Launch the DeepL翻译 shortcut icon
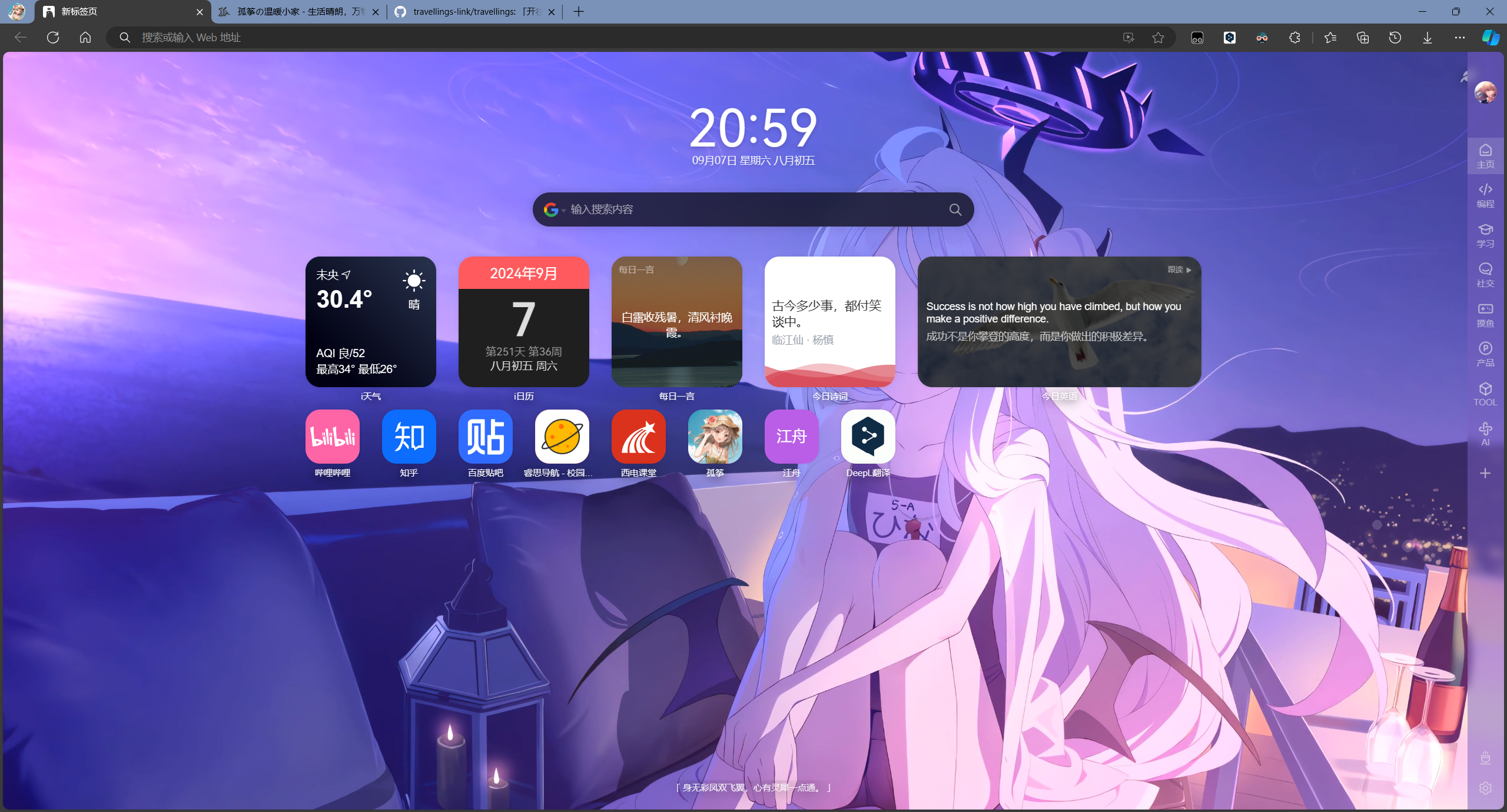 (868, 437)
